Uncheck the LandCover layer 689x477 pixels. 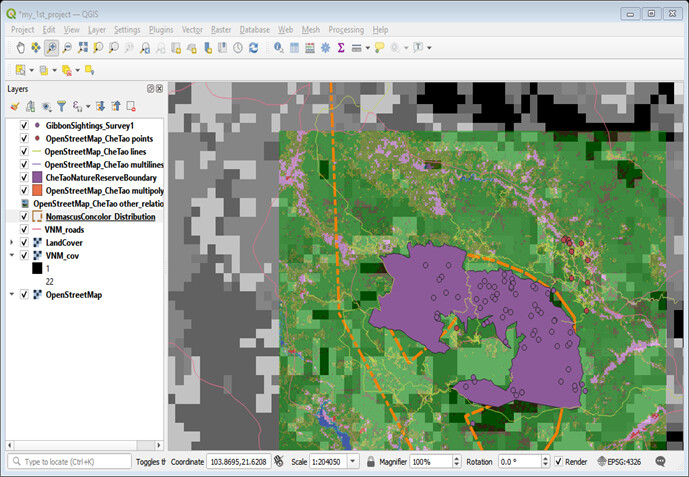24,242
